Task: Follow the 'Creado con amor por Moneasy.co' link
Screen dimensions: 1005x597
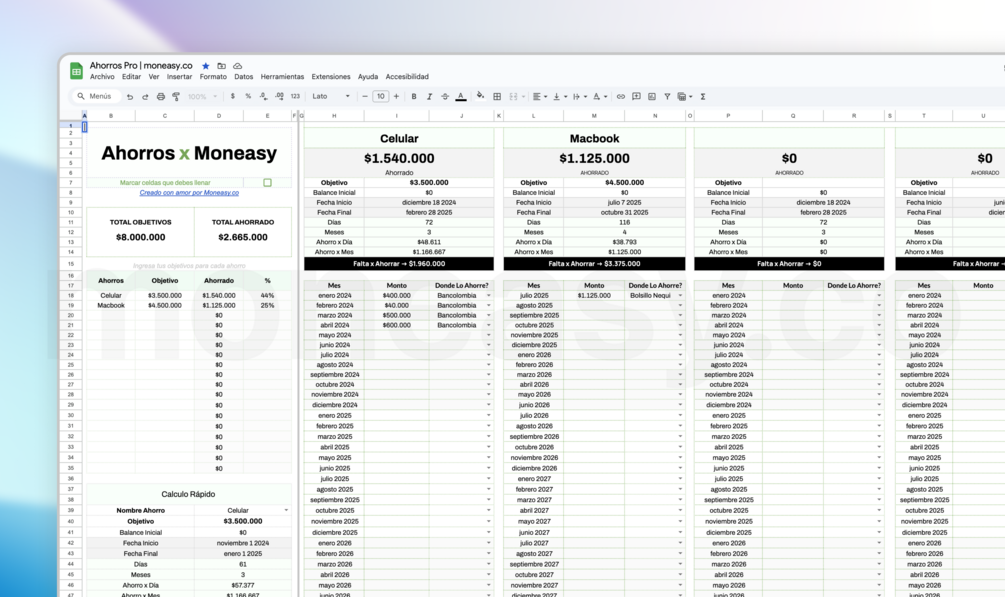Action: pos(189,193)
